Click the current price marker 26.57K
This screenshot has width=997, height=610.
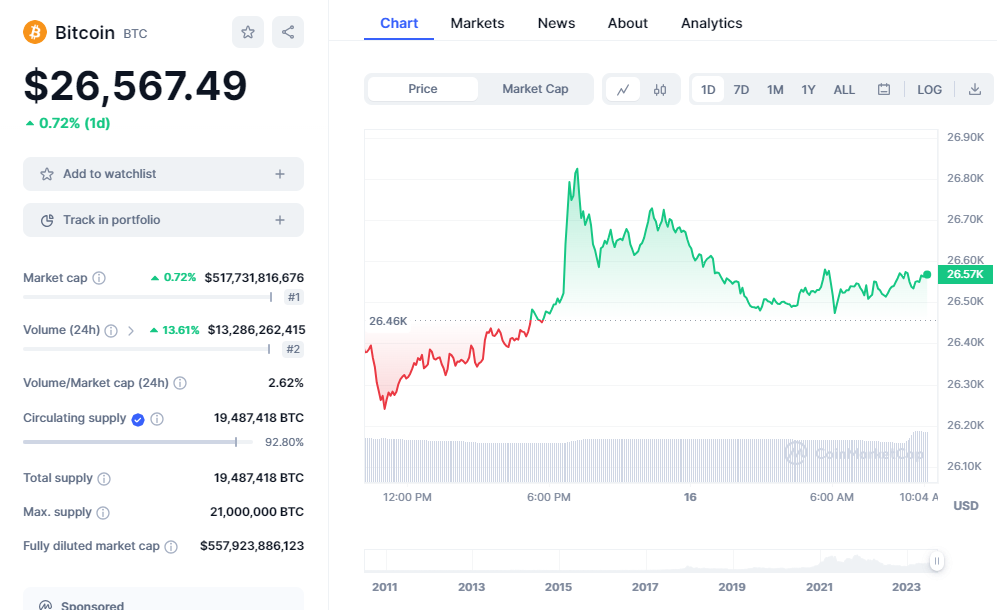[x=965, y=274]
